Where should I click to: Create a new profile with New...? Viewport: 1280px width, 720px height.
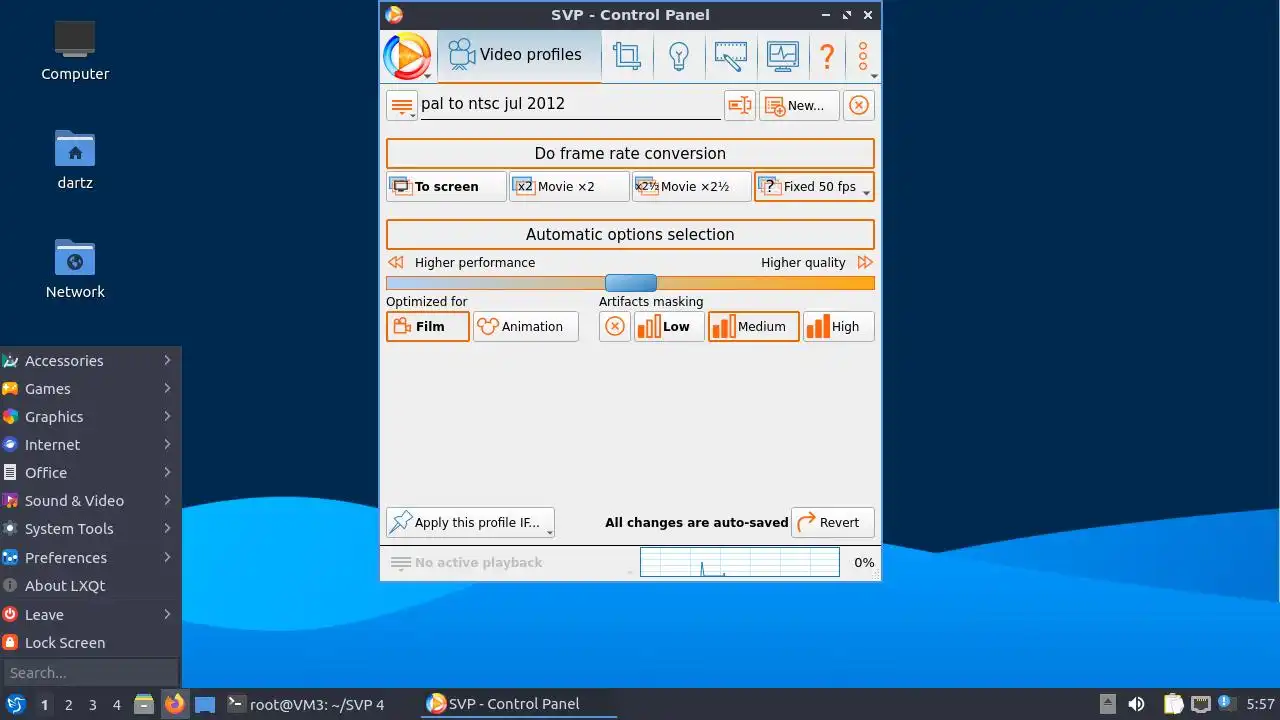click(799, 105)
